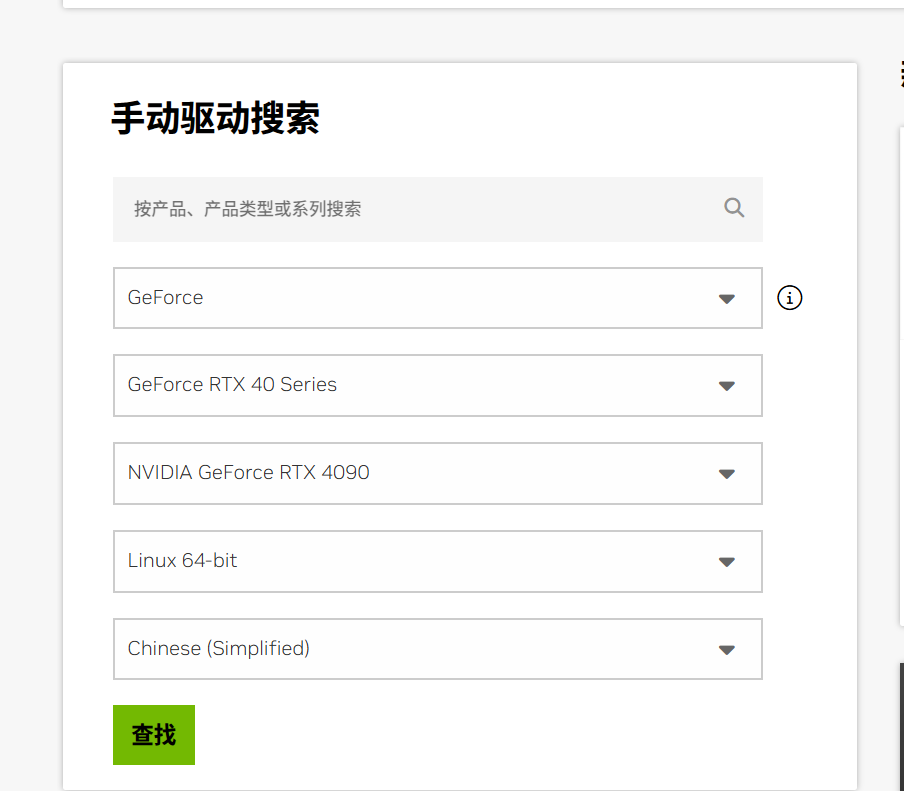The height and width of the screenshot is (791, 904).
Task: Open the Linux 64-bit operating system dropdown
Action: pos(438,561)
